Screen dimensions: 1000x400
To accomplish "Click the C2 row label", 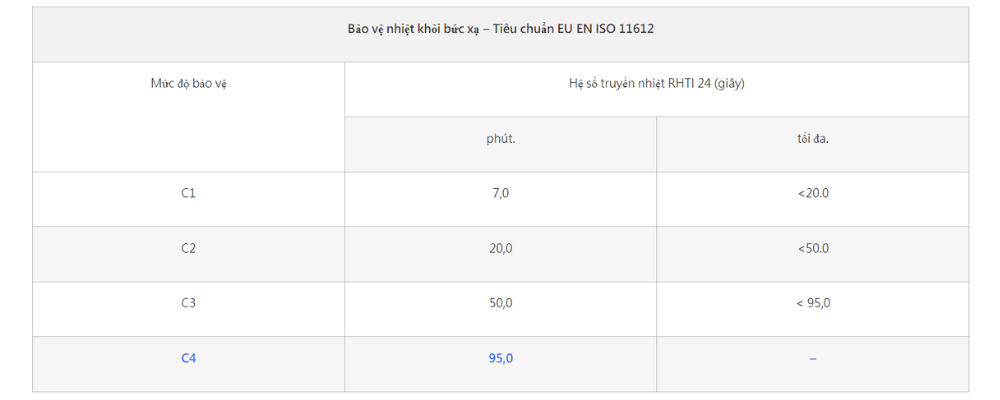I will point(188,248).
